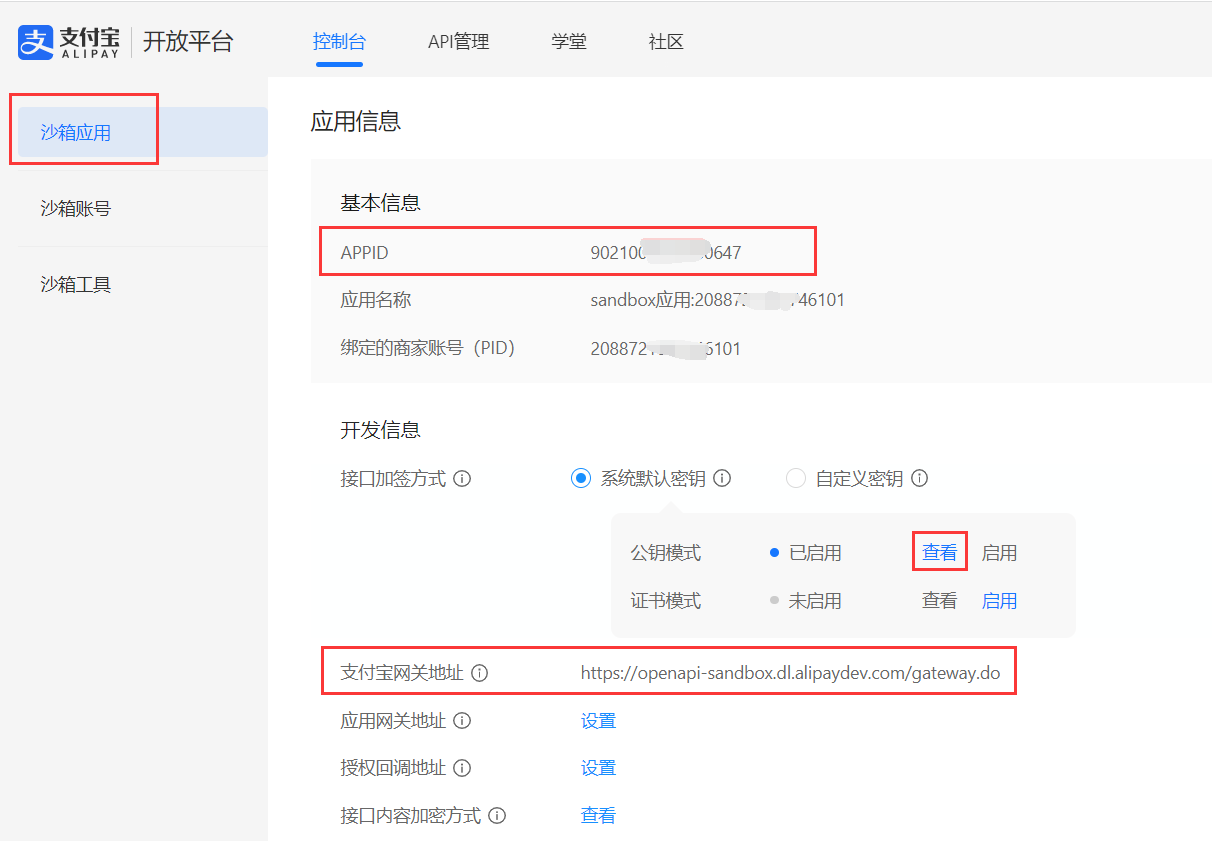The width and height of the screenshot is (1212, 841).
Task: Click the Alipay logo in the header
Action: coord(69,42)
